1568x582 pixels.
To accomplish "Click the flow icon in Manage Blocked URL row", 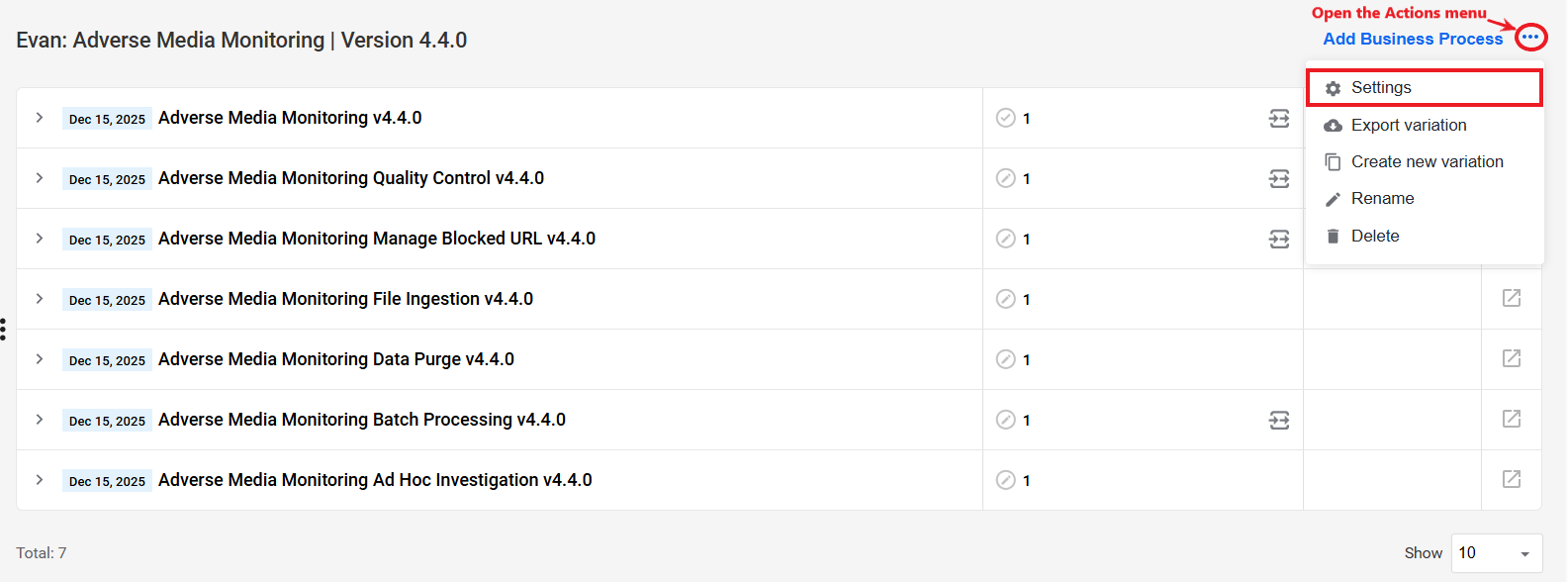I will [x=1279, y=240].
